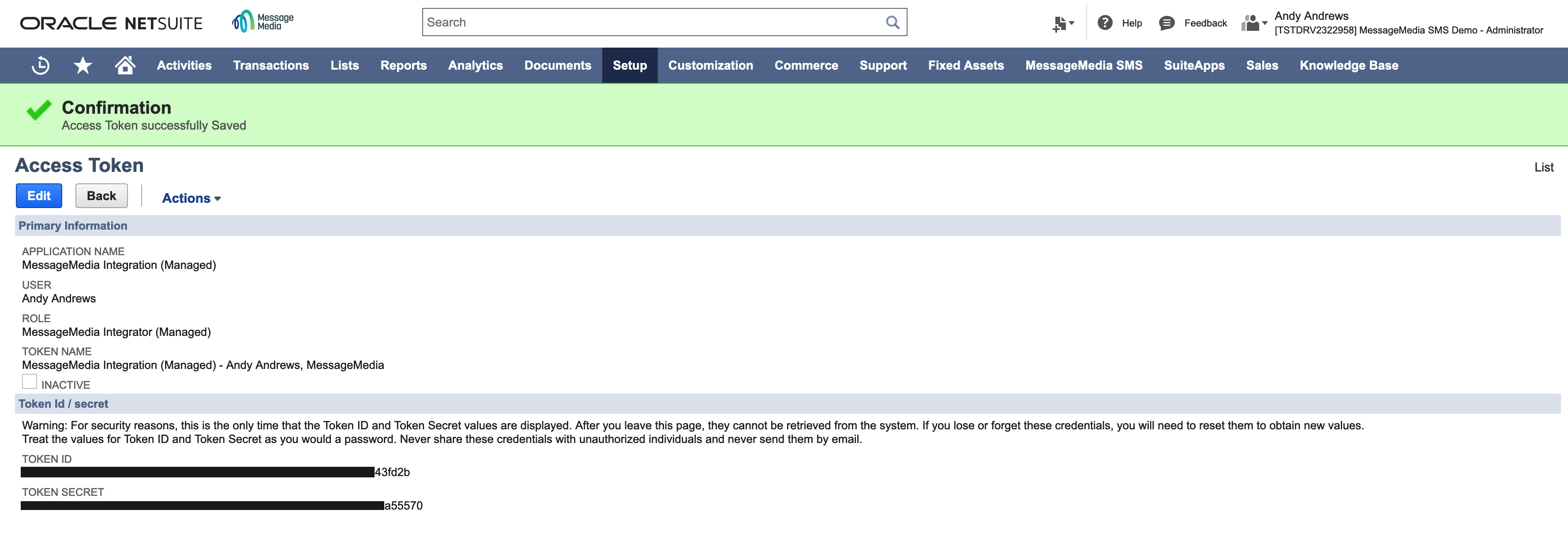Click the Edit button

(38, 195)
